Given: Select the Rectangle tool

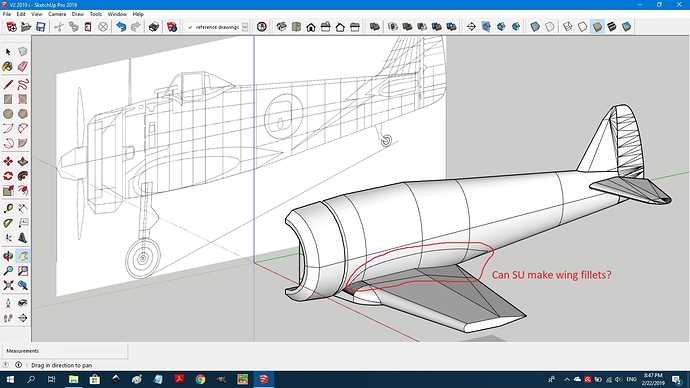Looking at the screenshot, I should pos(8,99).
